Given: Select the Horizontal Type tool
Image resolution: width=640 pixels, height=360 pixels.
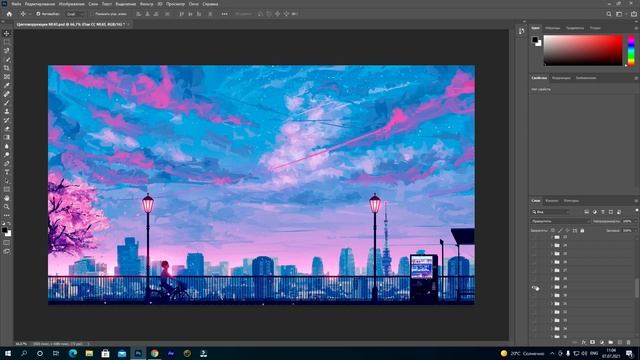Looking at the screenshot, I should pyautogui.click(x=7, y=172).
